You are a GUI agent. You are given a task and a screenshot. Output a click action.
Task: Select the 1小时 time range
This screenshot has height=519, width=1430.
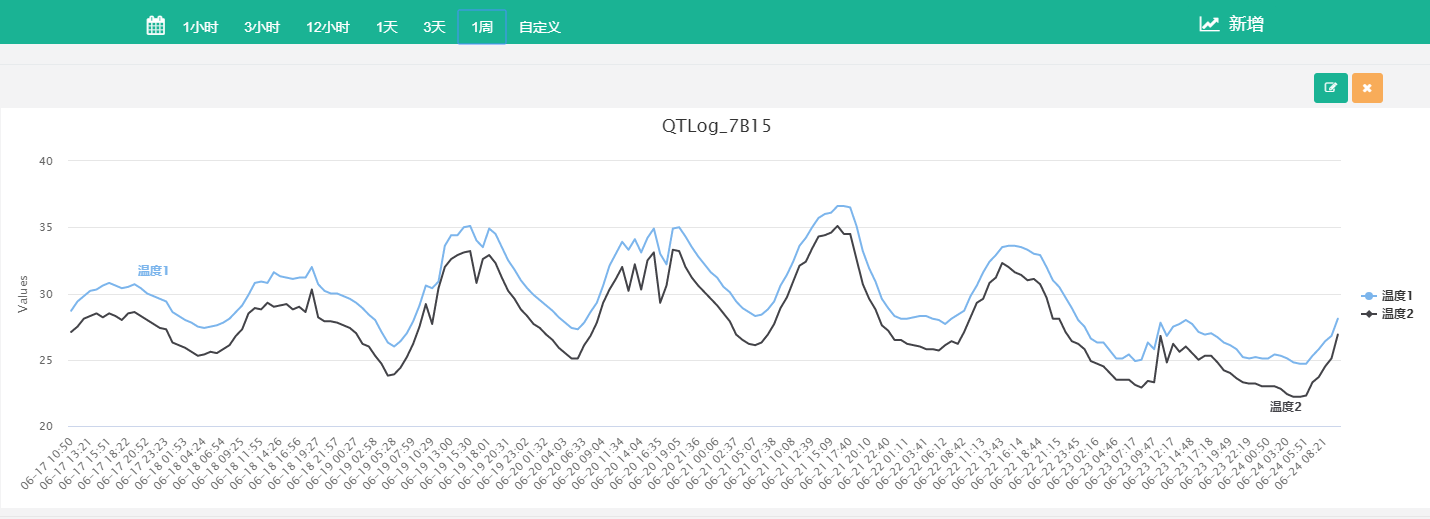[x=200, y=27]
